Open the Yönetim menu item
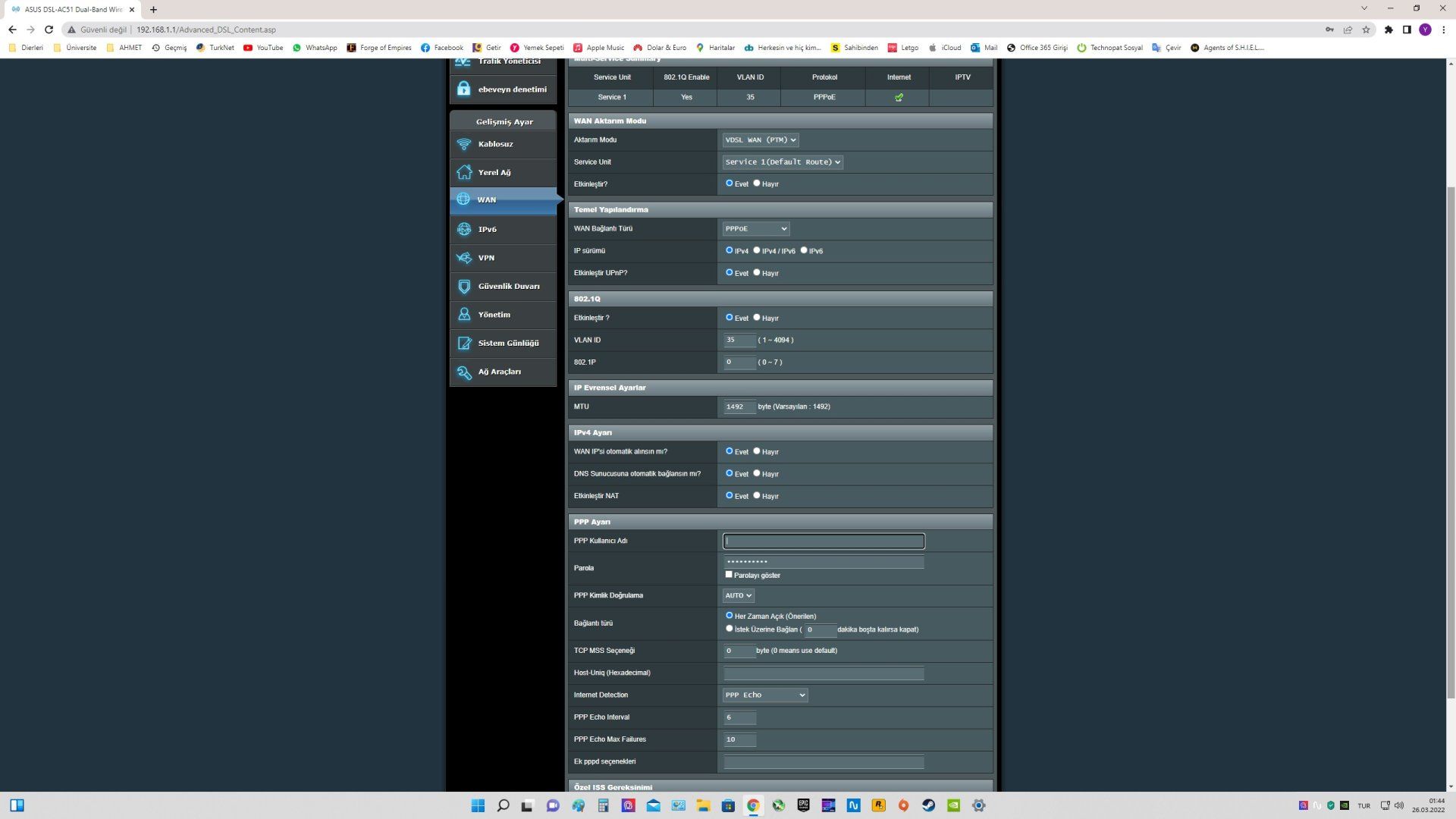This screenshot has width=1456, height=819. pos(494,315)
